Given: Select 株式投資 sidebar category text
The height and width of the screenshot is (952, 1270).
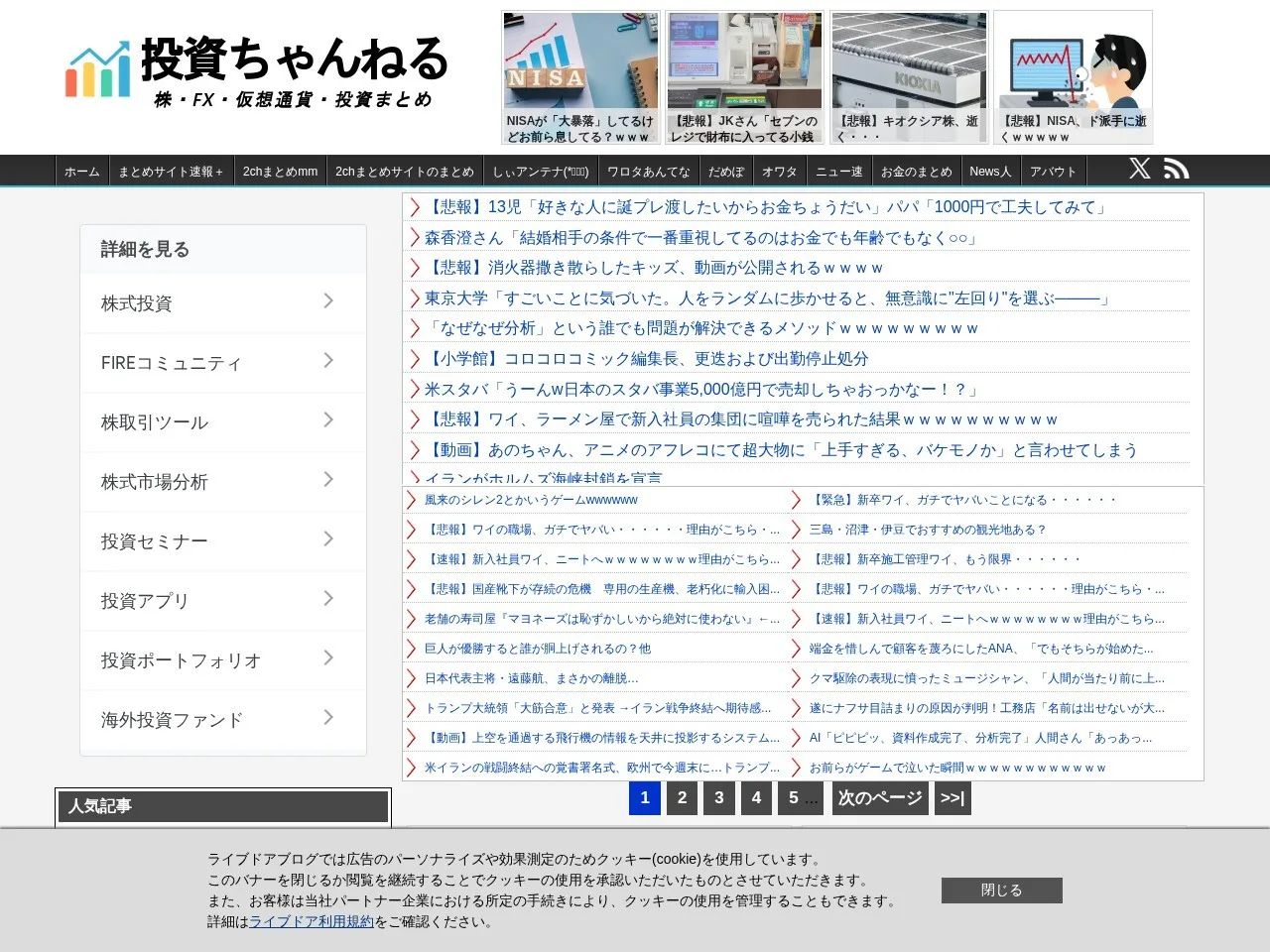Looking at the screenshot, I should click(137, 303).
